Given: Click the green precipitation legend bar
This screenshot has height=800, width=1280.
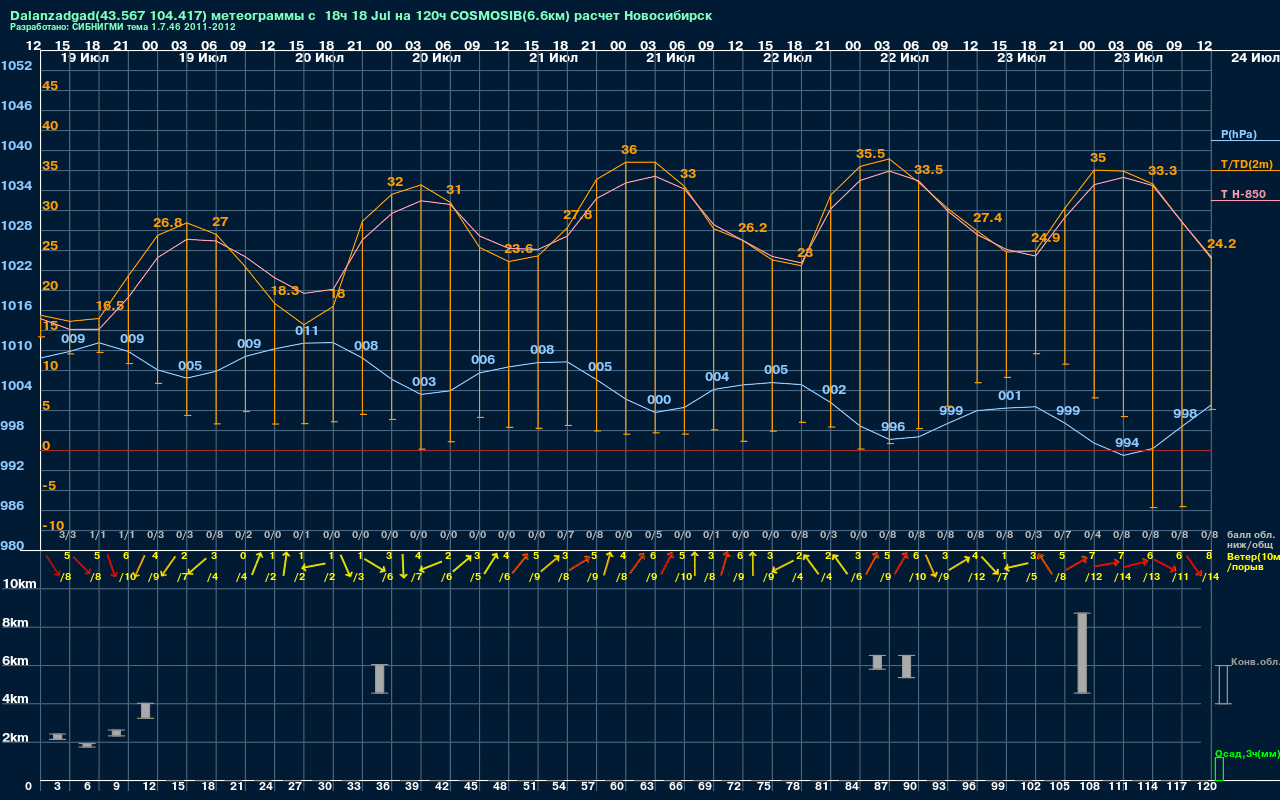Looking at the screenshot, I should (1218, 770).
